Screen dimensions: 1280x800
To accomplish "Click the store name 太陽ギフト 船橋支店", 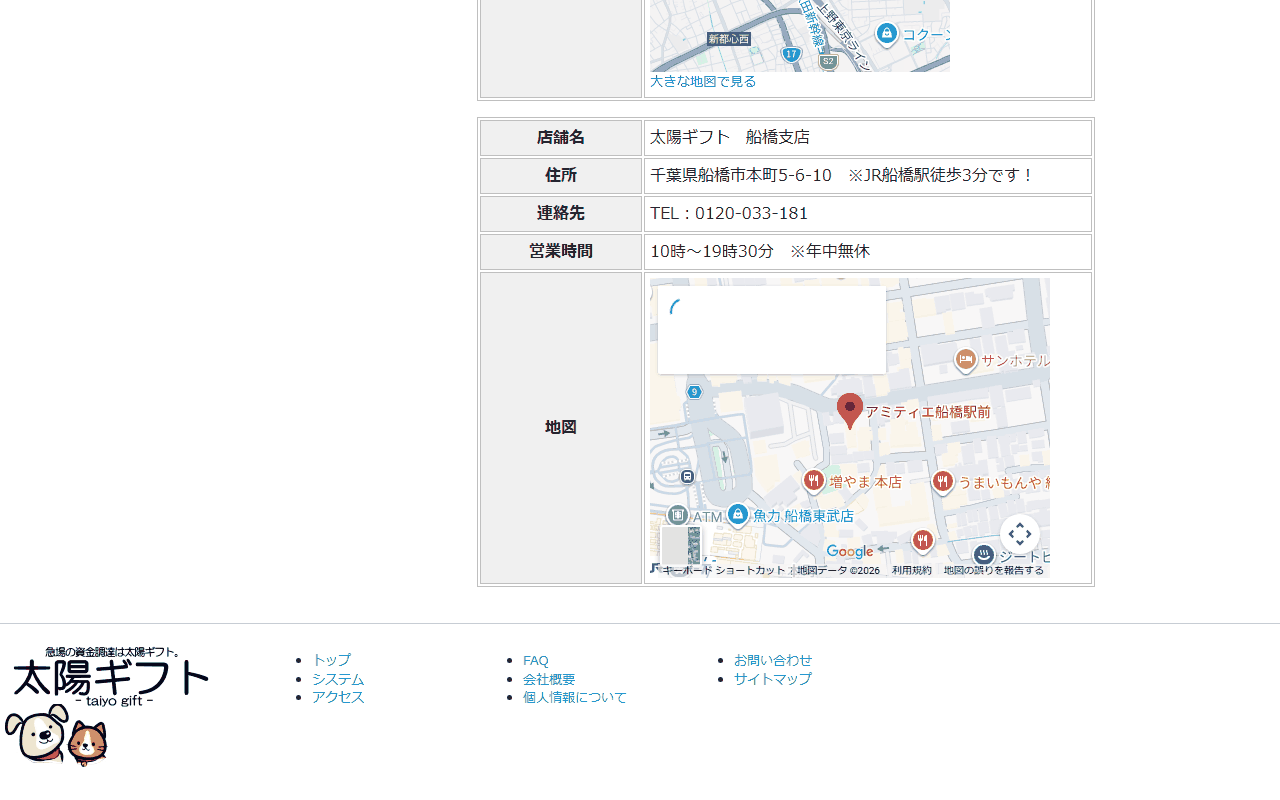I will [x=730, y=137].
